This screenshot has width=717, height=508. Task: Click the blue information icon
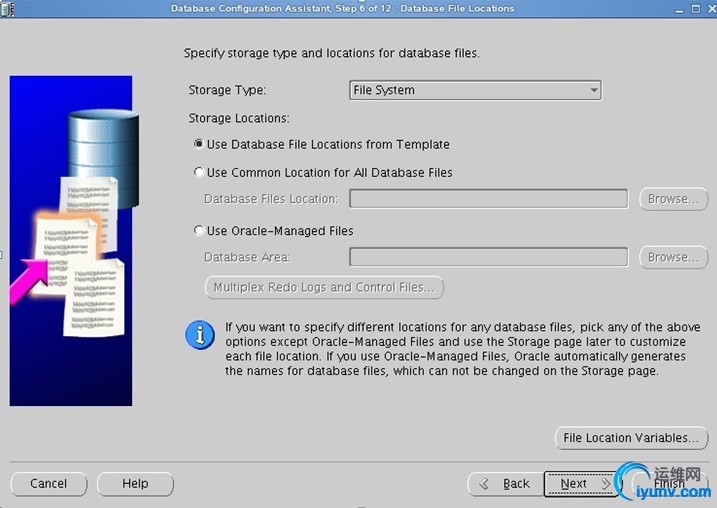200,335
